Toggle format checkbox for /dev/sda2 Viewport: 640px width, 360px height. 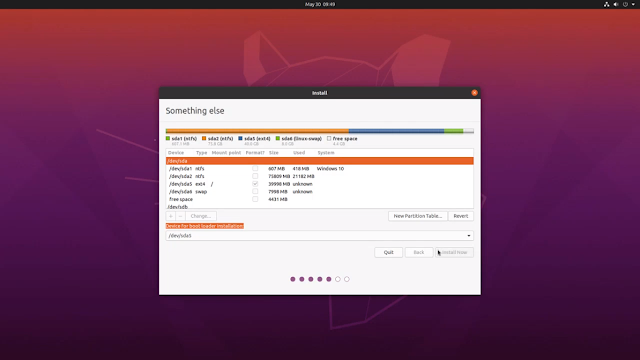click(x=255, y=176)
